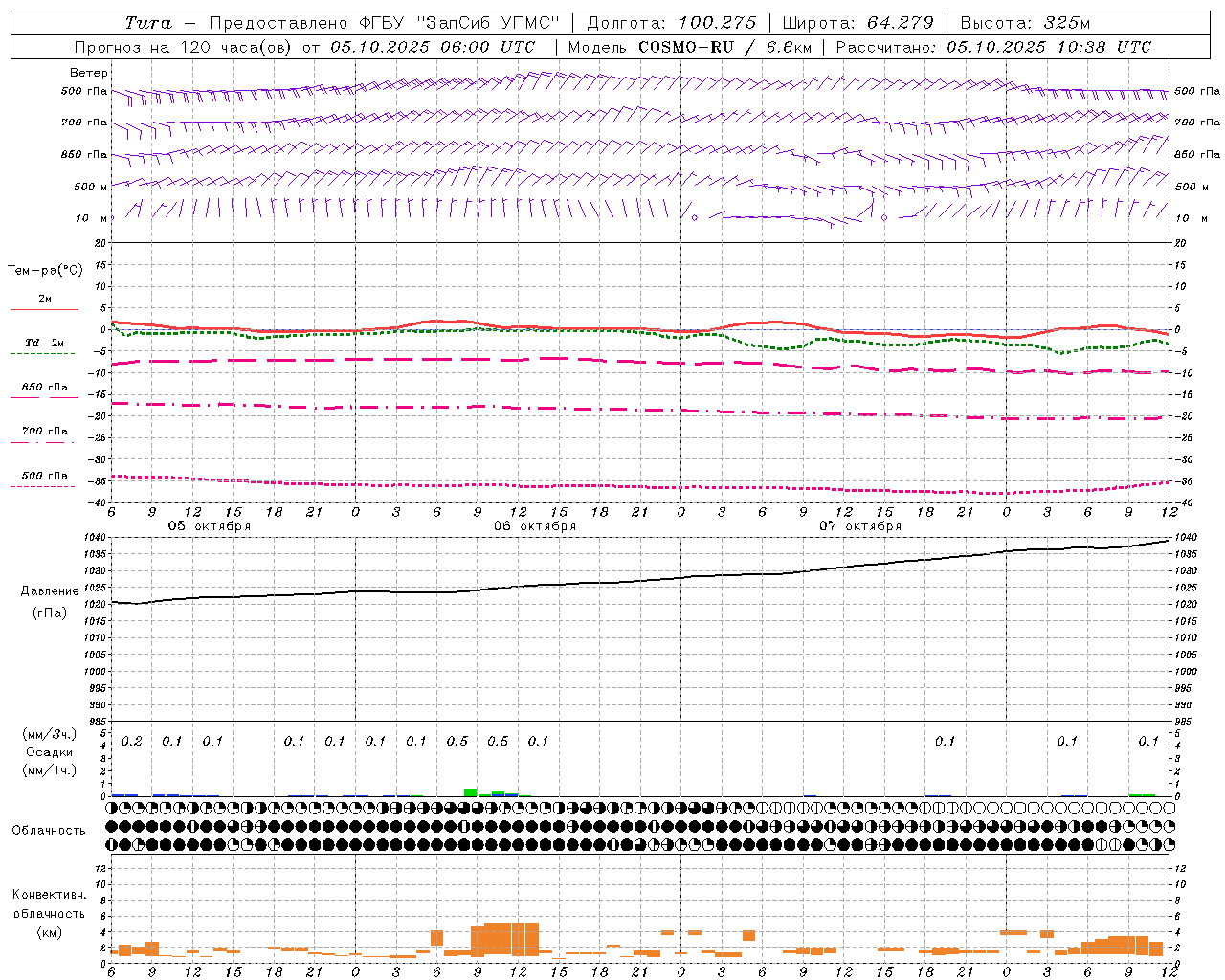Click the "Конвективн." convective cloud label
1225x980 pixels.
click(50, 895)
